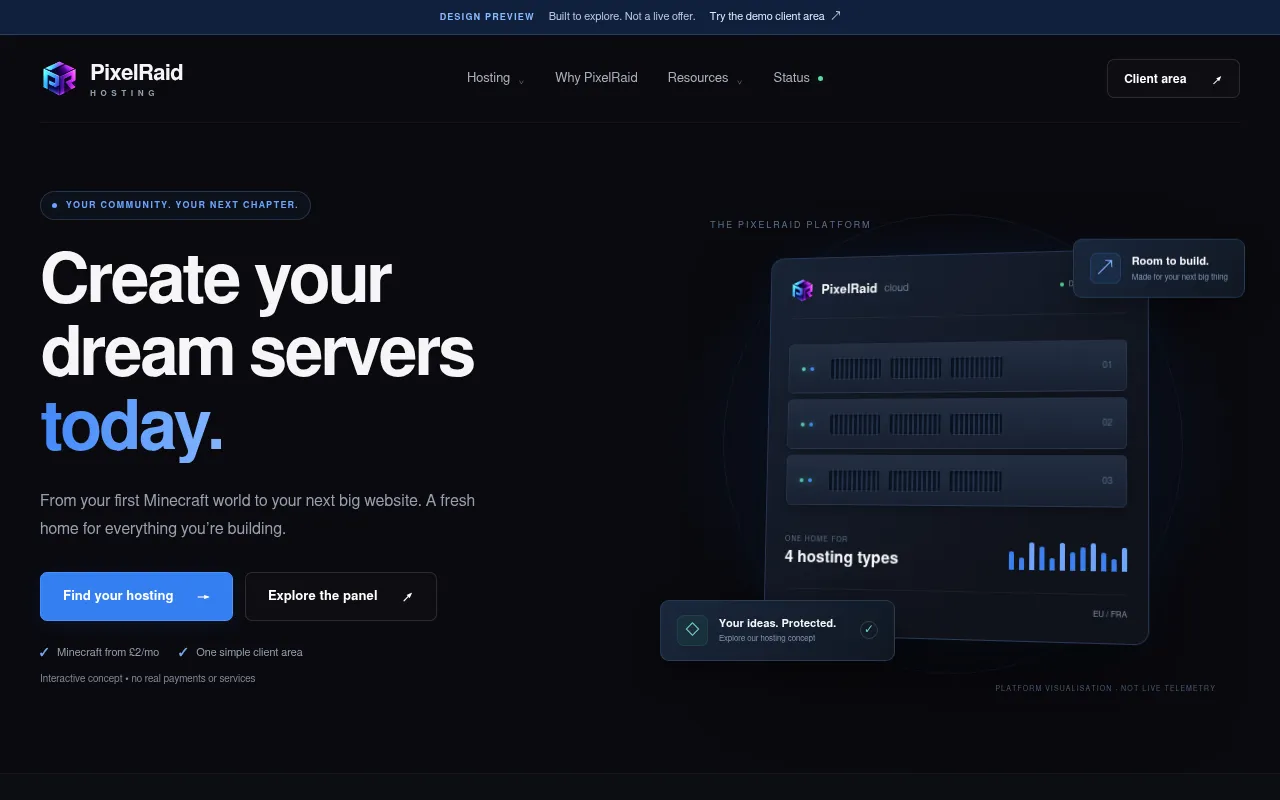The image size is (1280, 800).
Task: Click the One simple client area text
Action: point(249,652)
